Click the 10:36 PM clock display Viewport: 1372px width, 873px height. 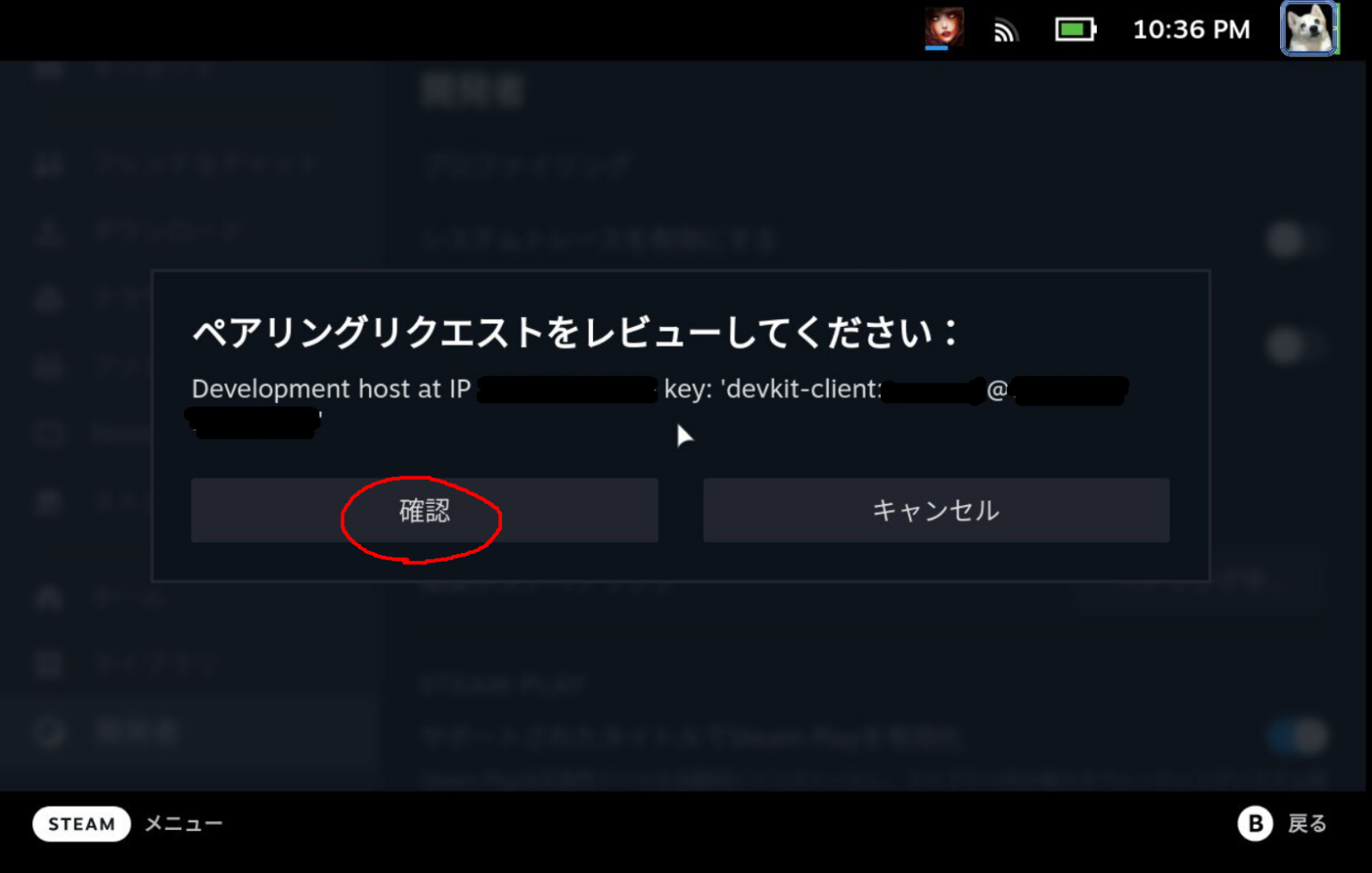(x=1191, y=29)
